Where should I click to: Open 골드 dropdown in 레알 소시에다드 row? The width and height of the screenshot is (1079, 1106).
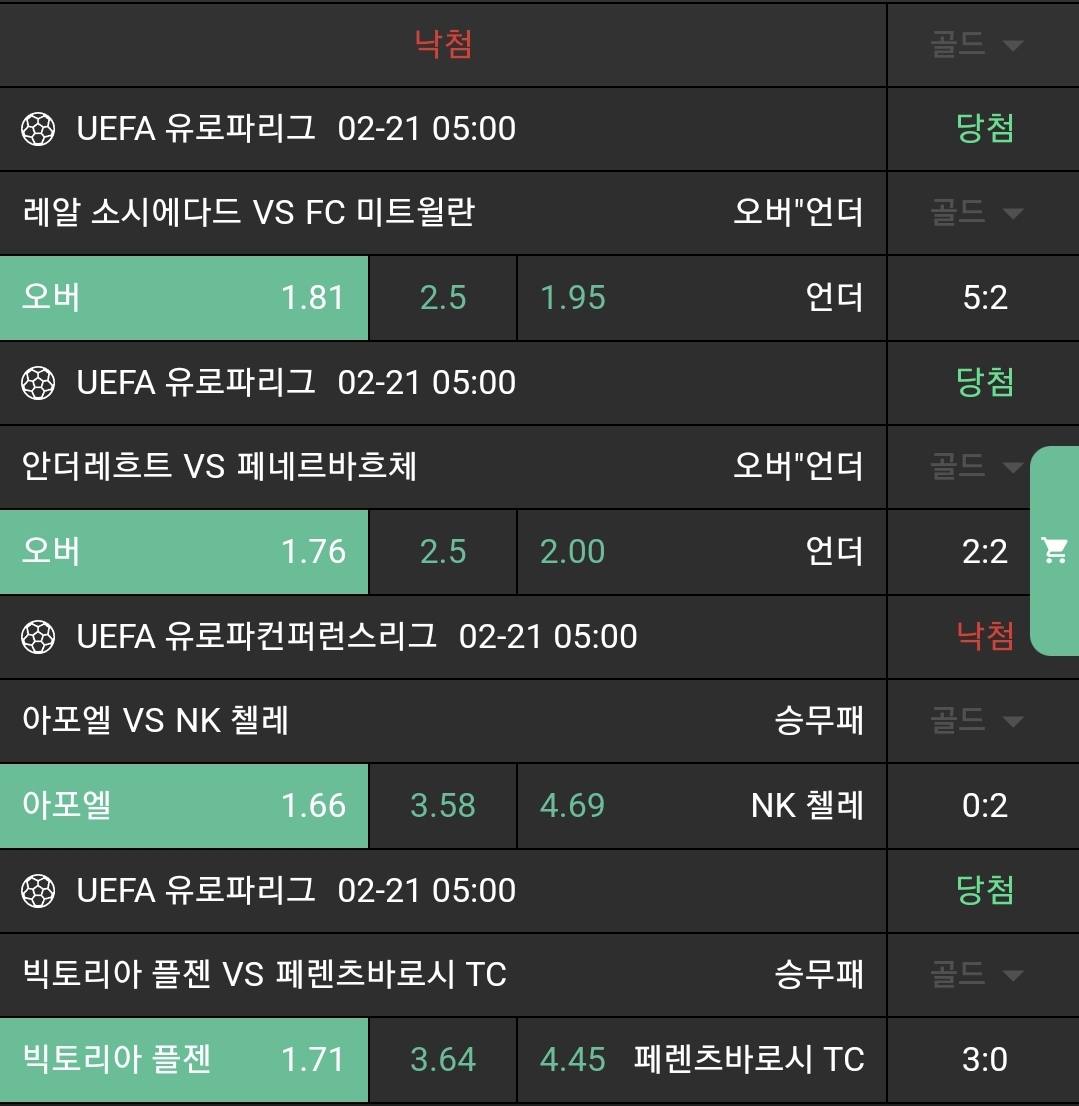pos(977,213)
